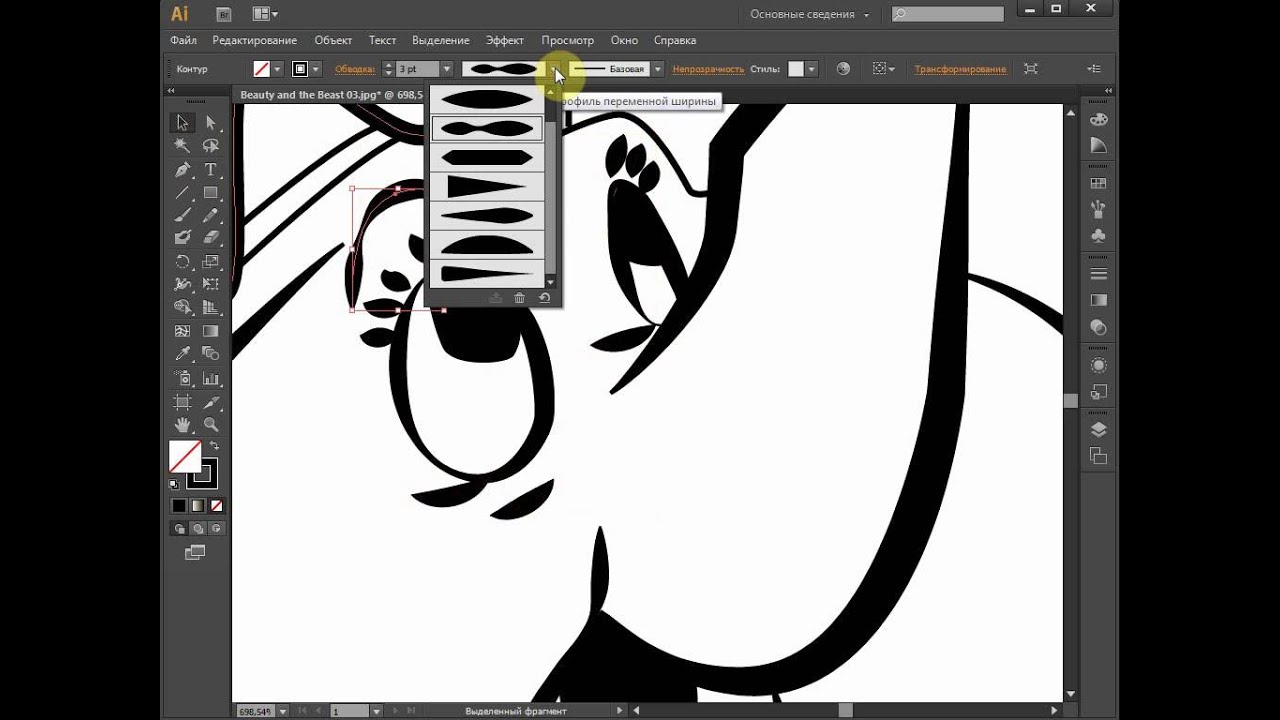Open the arrange documents dropdown
This screenshot has width=1280, height=720.
pos(265,14)
